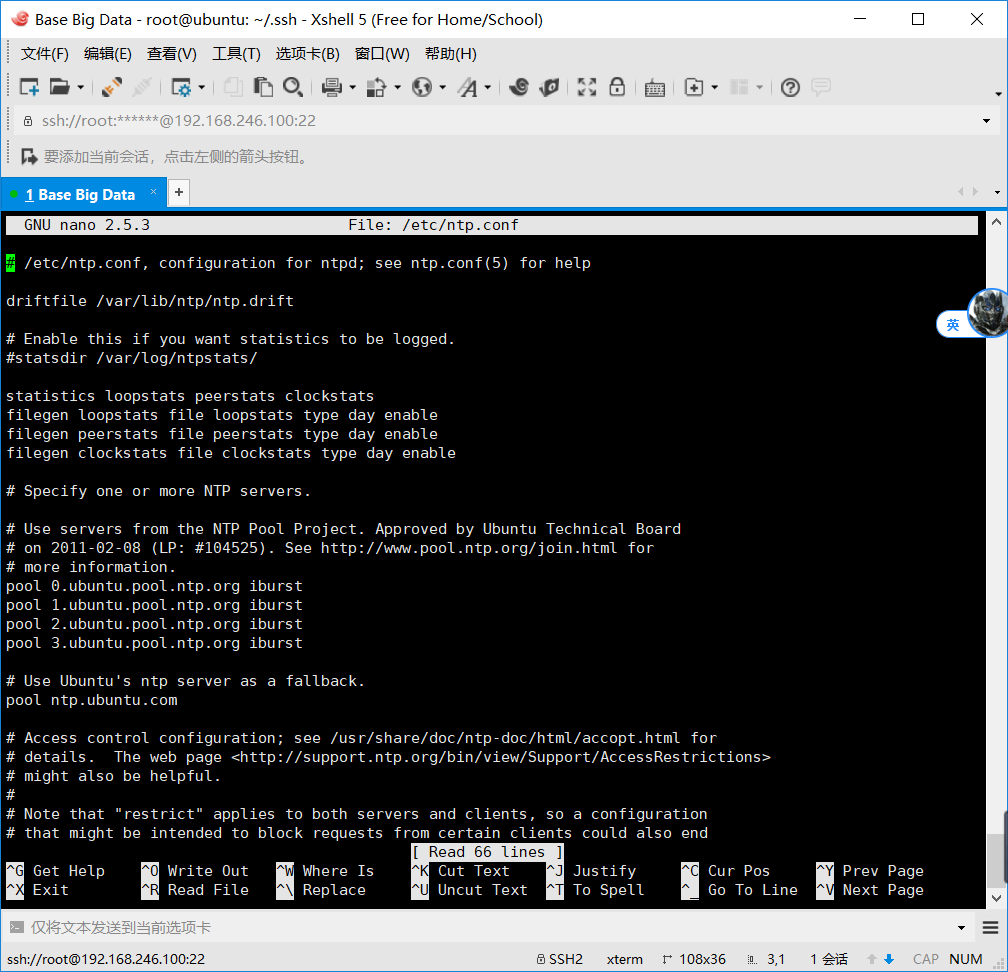
Task: Open session properties gear icon
Action: (x=181, y=87)
